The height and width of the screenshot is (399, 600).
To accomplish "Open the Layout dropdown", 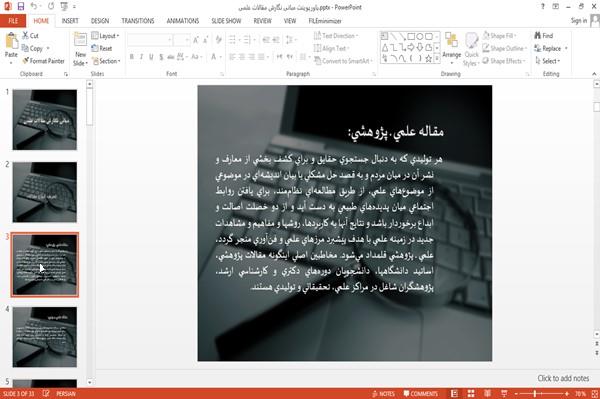I will point(106,36).
